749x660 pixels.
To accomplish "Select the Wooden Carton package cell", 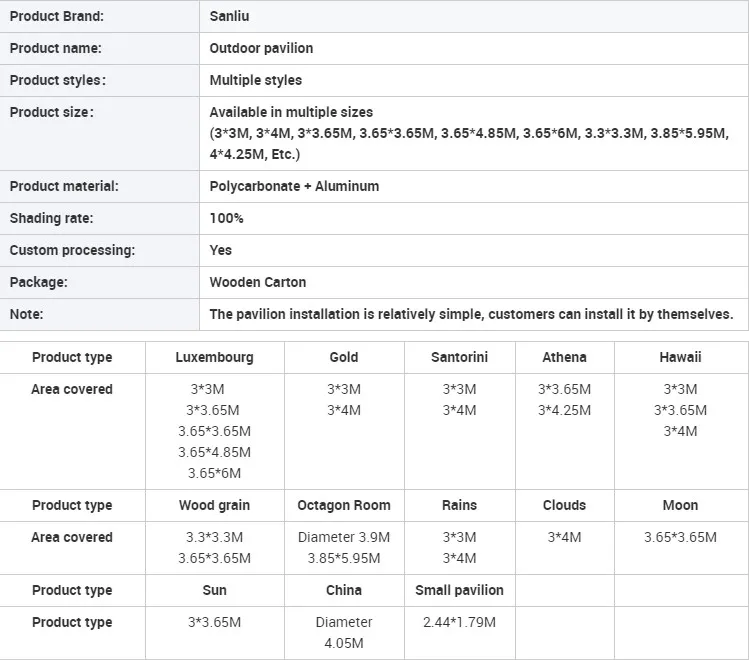I will tap(473, 282).
